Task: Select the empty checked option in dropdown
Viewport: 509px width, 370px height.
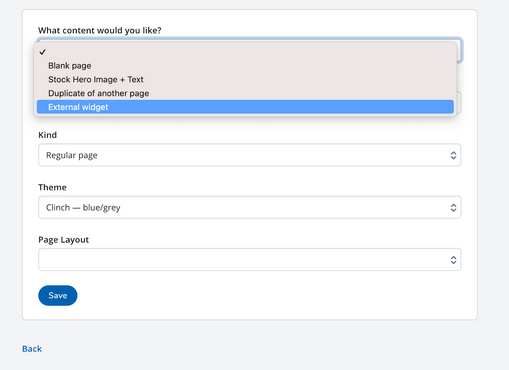Action: [245, 52]
